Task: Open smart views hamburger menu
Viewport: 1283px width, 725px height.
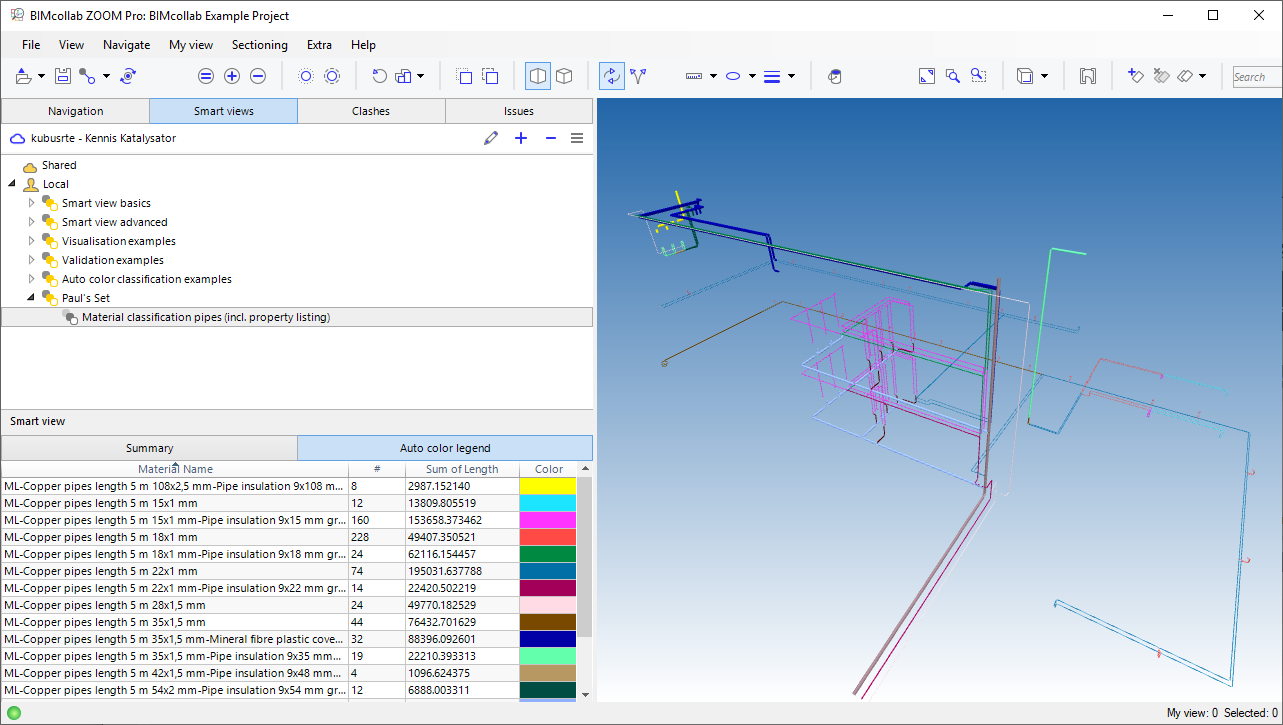Action: (x=577, y=138)
